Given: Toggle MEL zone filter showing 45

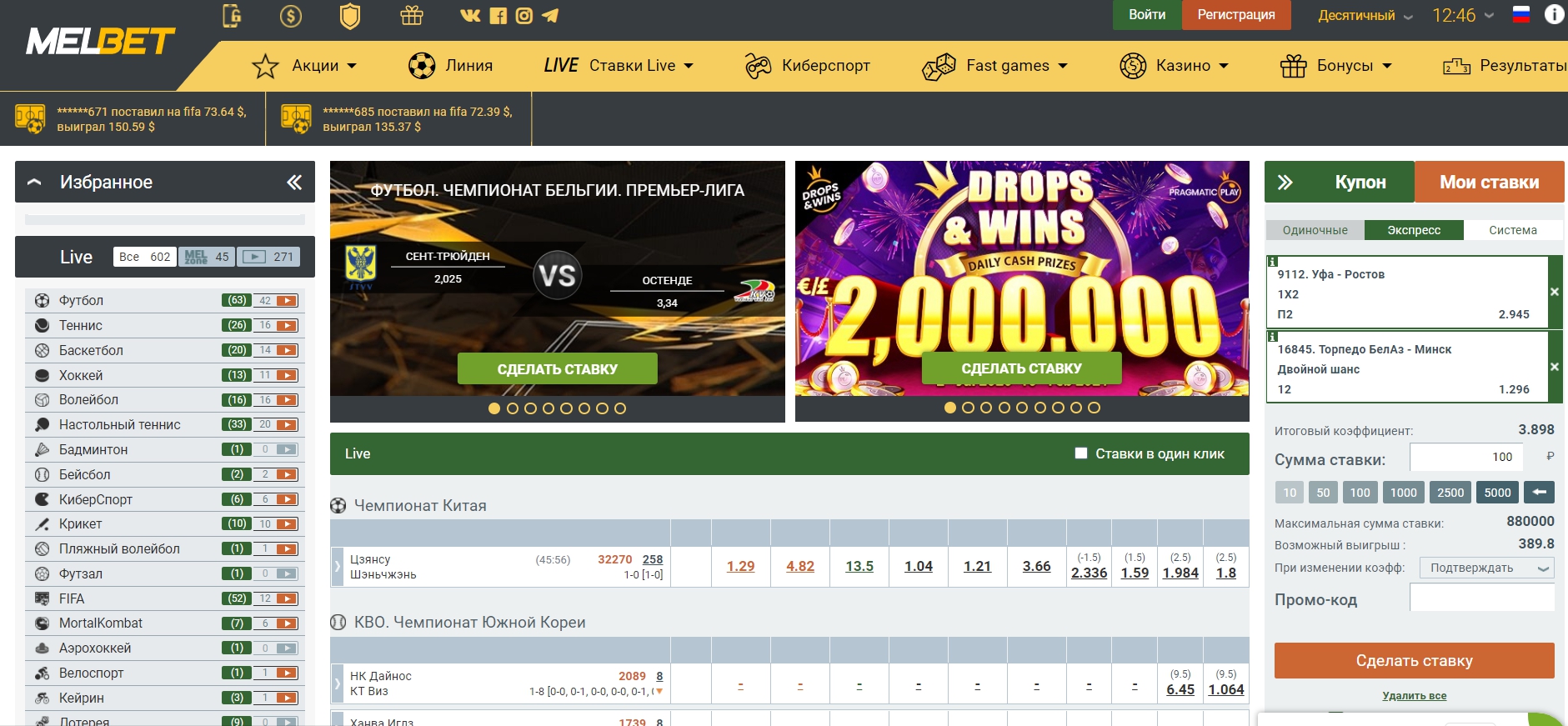Looking at the screenshot, I should click(207, 257).
